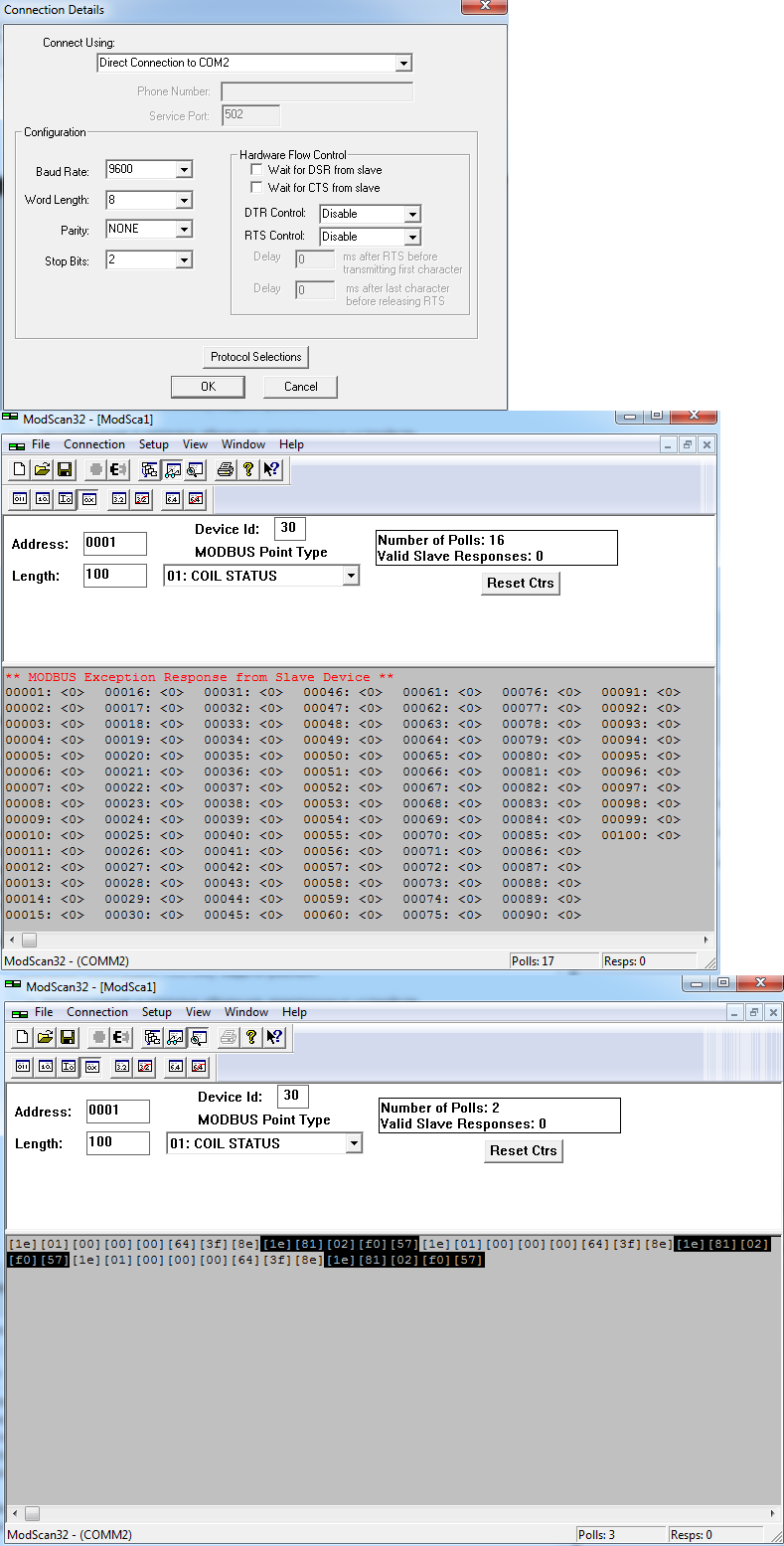Select hex display format icon, 16-polls window
784x1546 pixels.
tap(88, 499)
